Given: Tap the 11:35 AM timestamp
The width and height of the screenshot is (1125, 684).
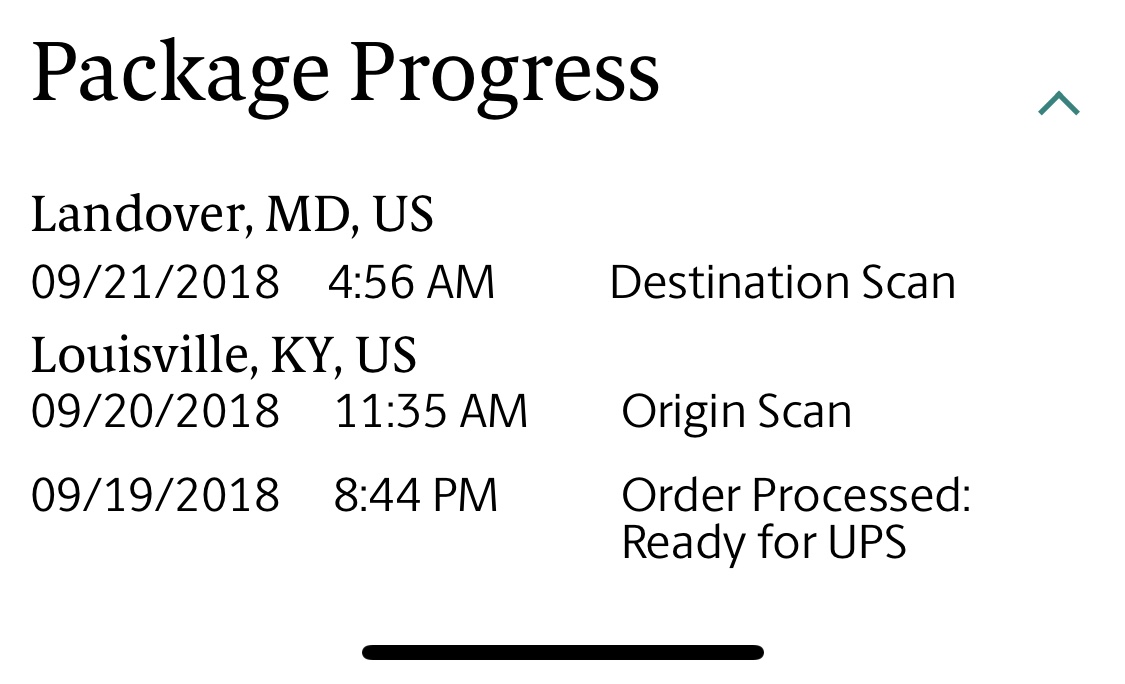Looking at the screenshot, I should click(430, 412).
